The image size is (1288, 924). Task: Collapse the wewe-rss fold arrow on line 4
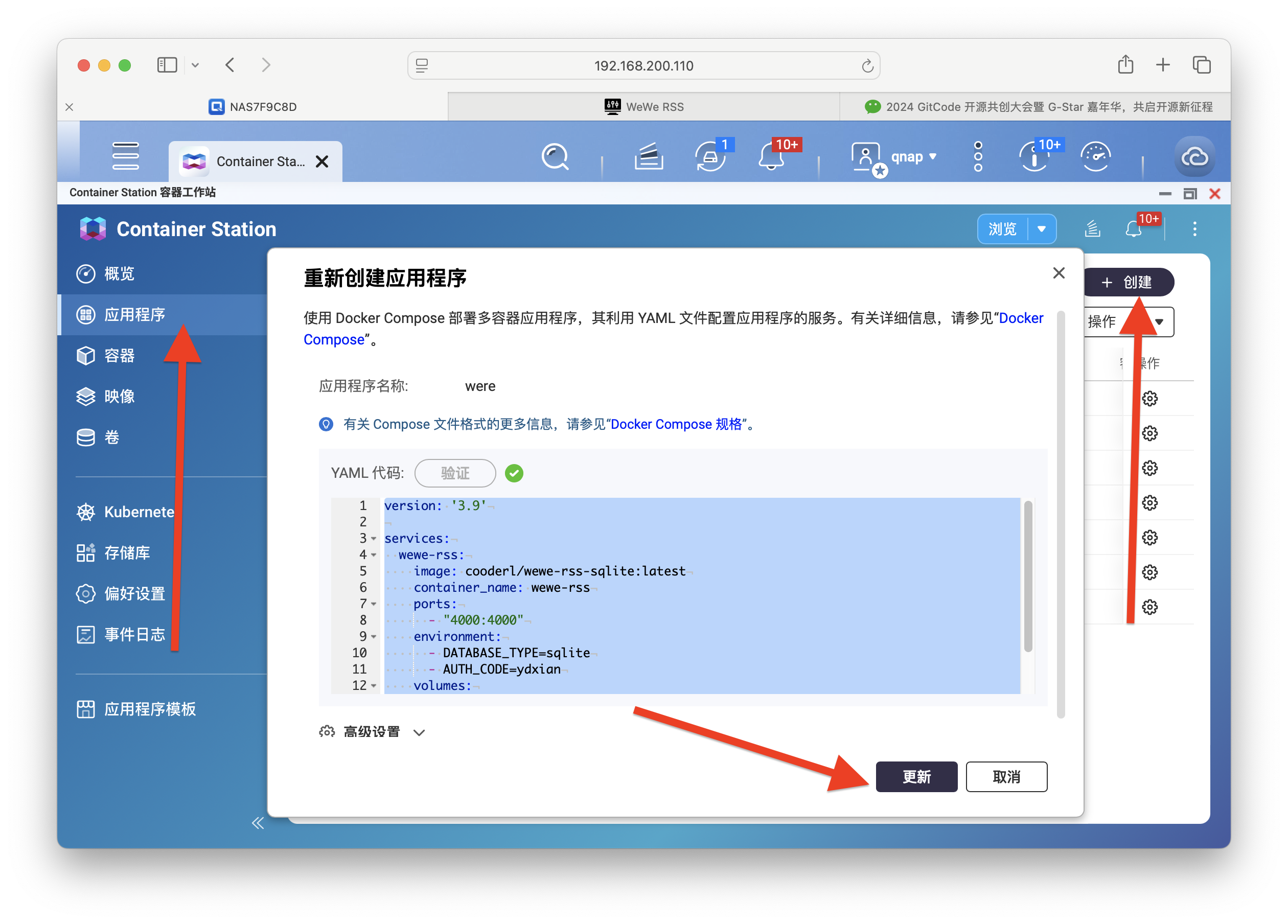pos(374,555)
